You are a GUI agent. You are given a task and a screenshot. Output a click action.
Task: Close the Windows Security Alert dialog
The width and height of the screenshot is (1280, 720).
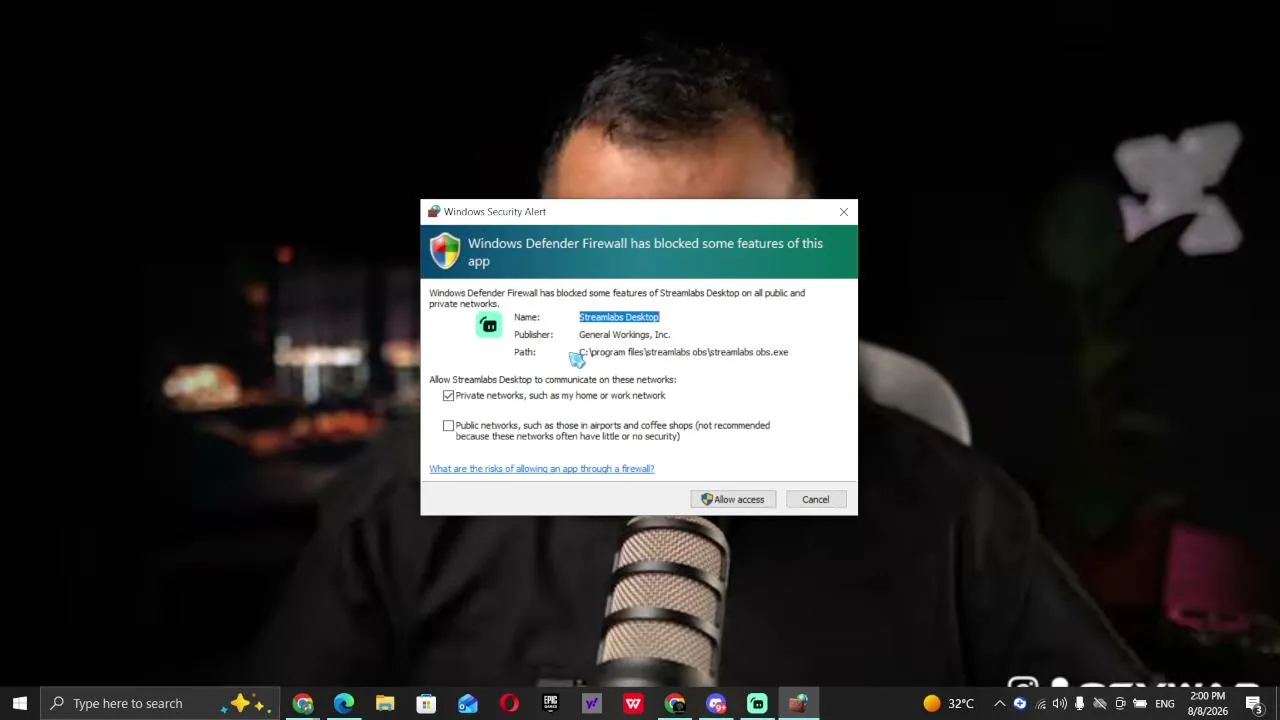pyautogui.click(x=844, y=212)
